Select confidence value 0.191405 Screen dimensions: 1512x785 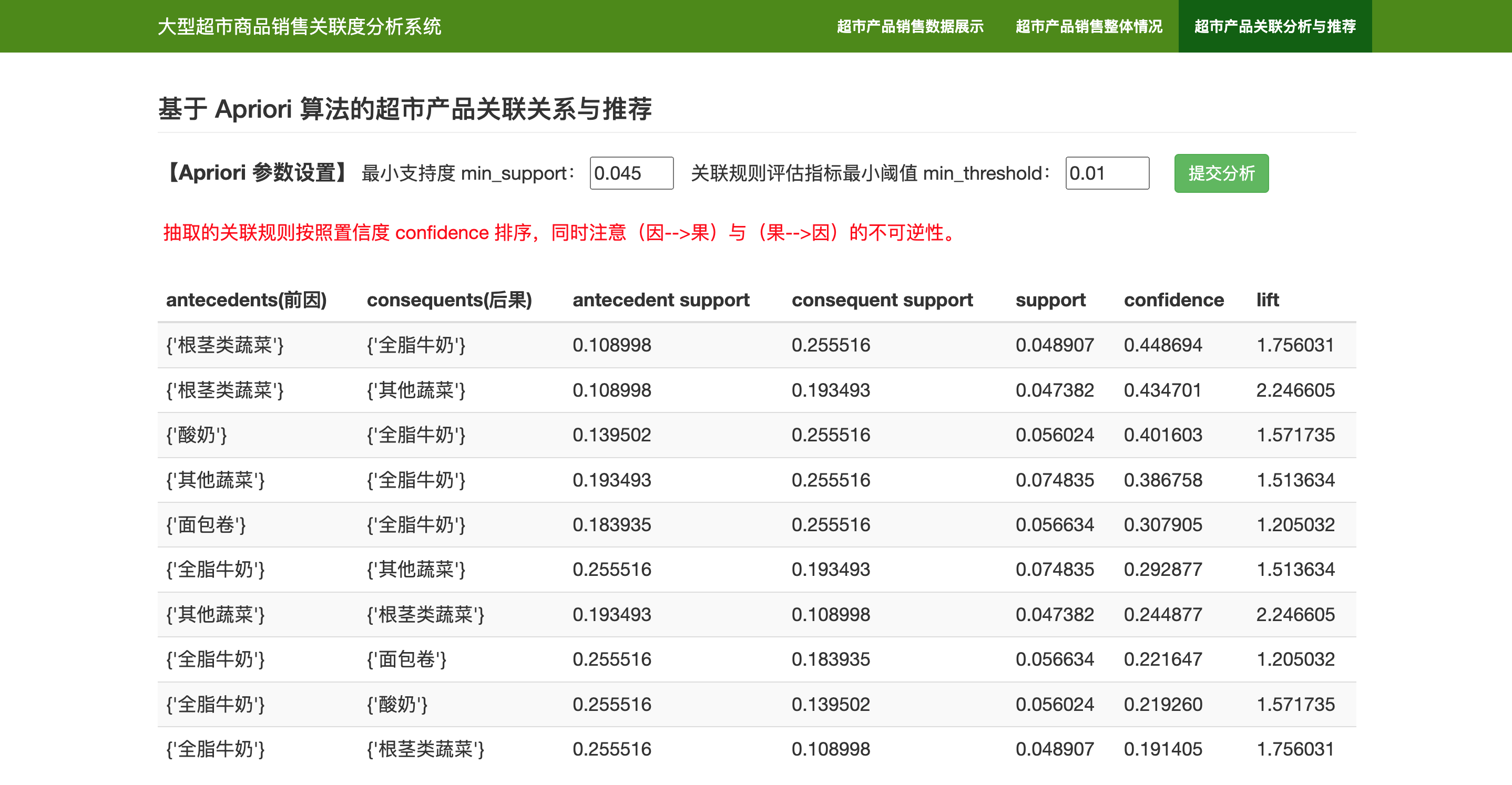(1163, 749)
